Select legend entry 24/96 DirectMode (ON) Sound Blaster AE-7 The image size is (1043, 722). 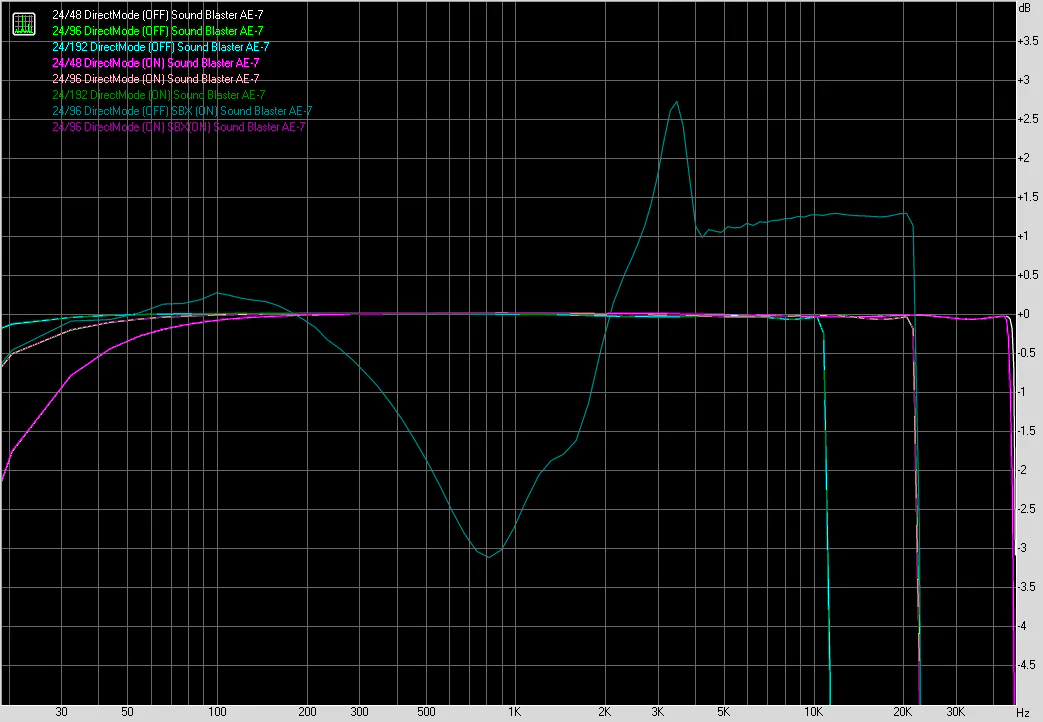coord(156,79)
